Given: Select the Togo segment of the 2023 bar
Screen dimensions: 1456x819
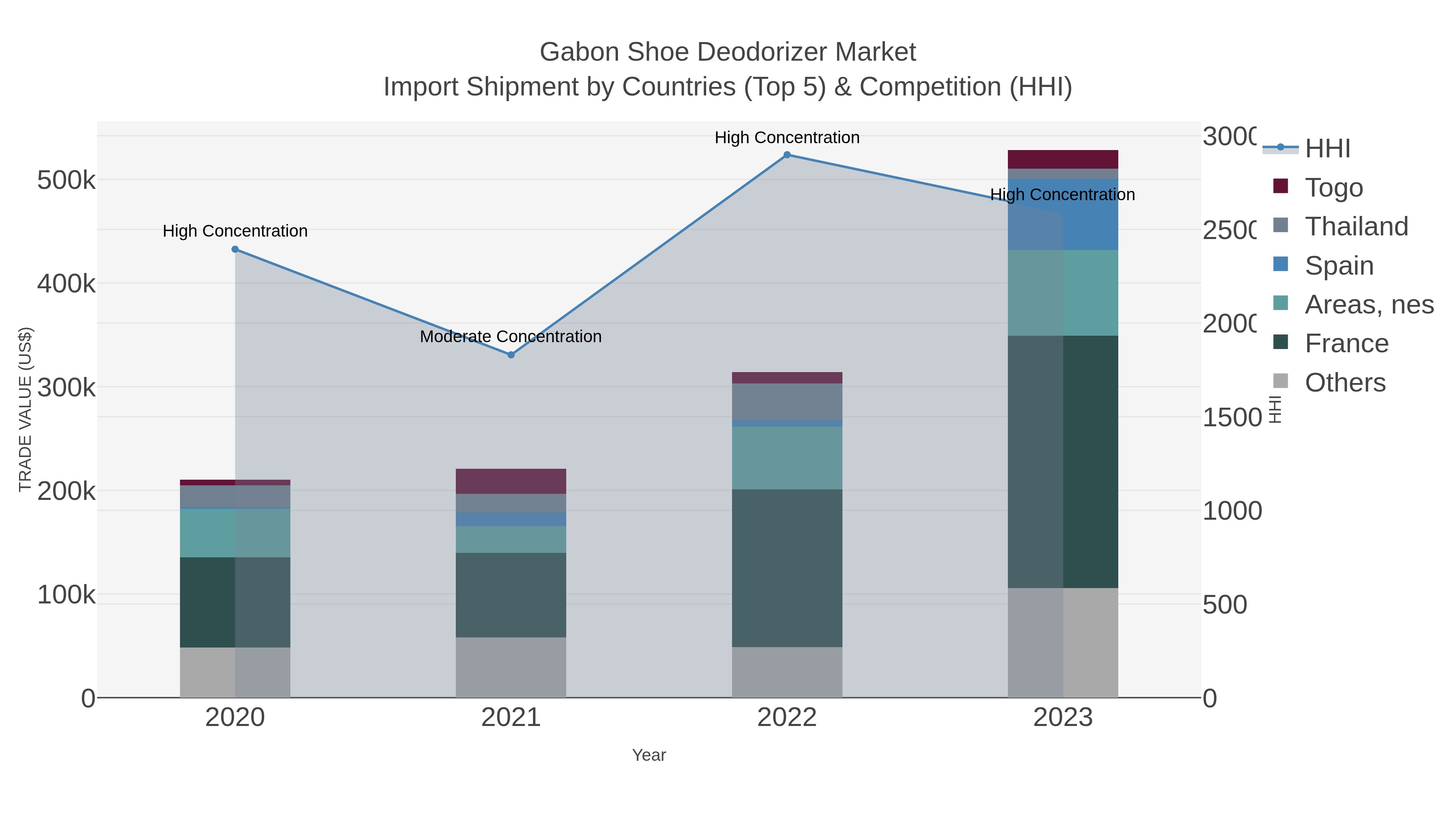Looking at the screenshot, I should 1062,159.
